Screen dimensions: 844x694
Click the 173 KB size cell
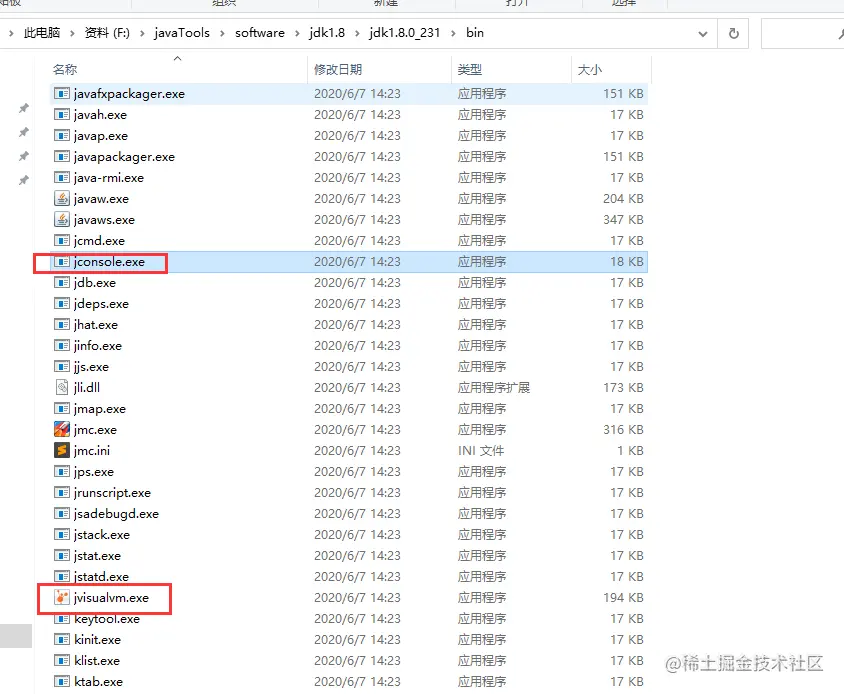coord(623,388)
